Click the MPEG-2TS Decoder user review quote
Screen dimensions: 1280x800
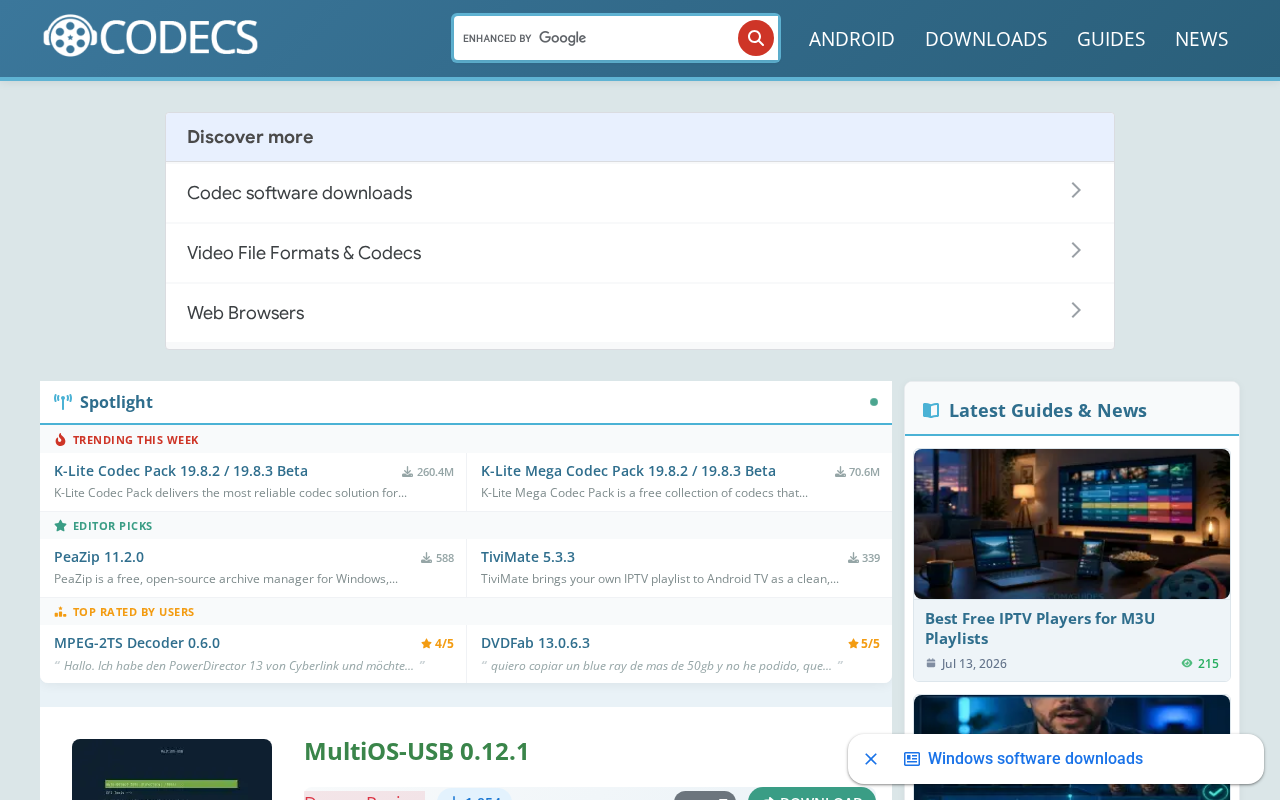(239, 666)
